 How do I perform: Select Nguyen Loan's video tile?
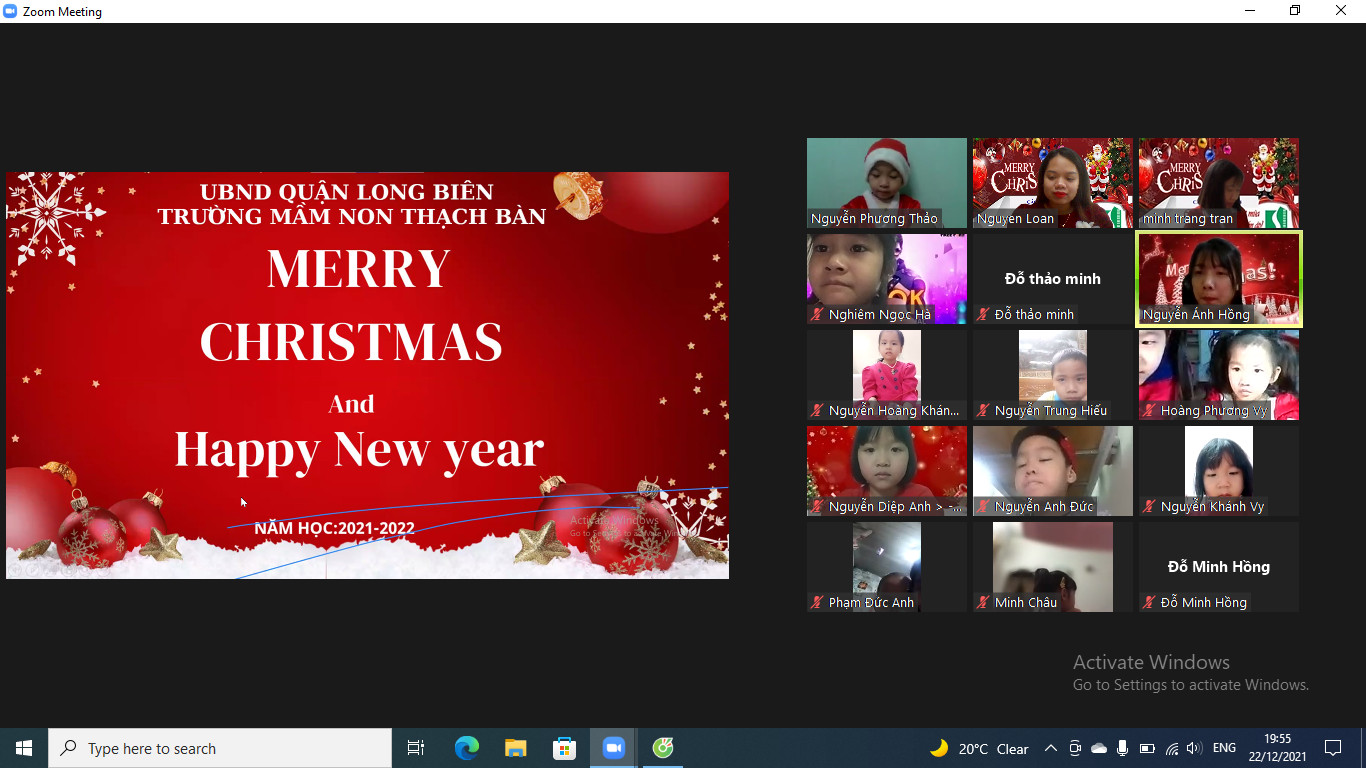click(x=1053, y=183)
